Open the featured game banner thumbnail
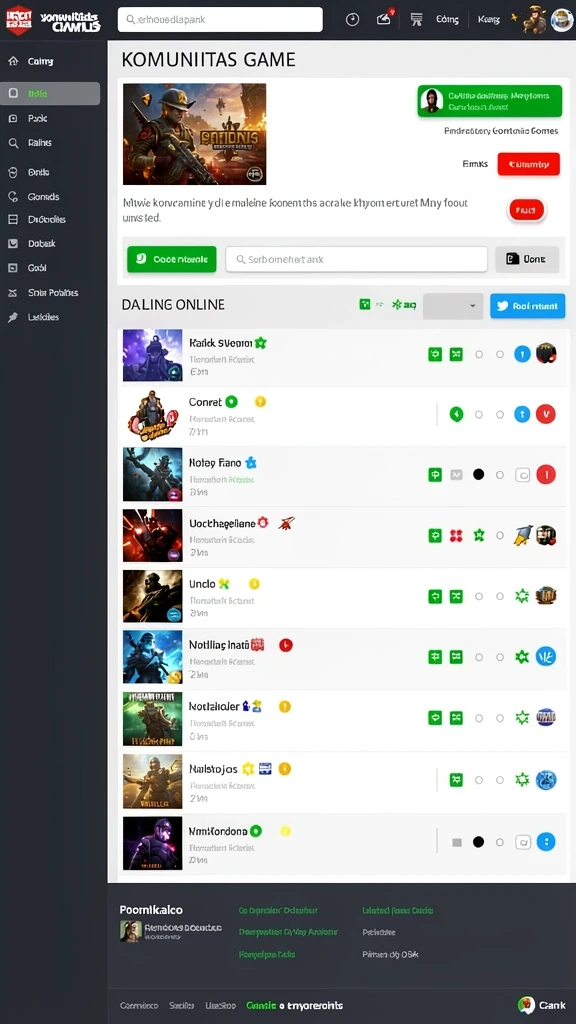The width and height of the screenshot is (576, 1024). [195, 134]
